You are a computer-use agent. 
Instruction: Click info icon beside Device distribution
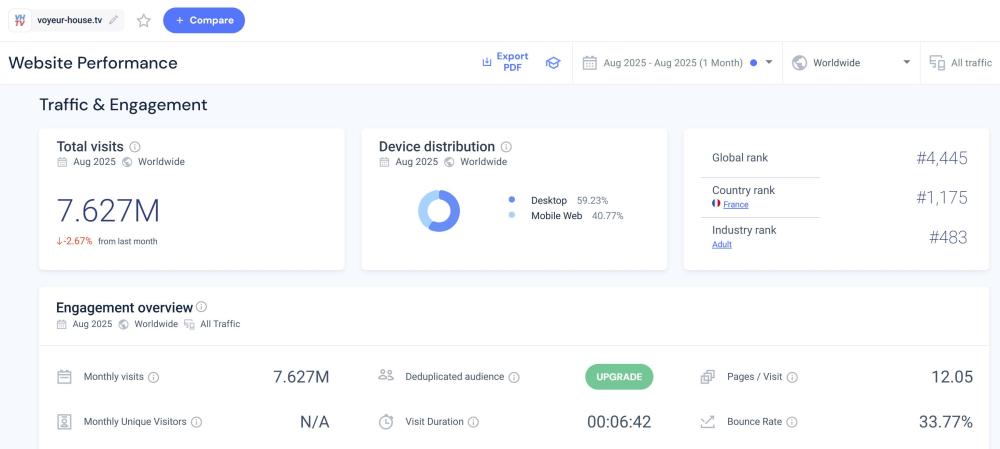[506, 147]
